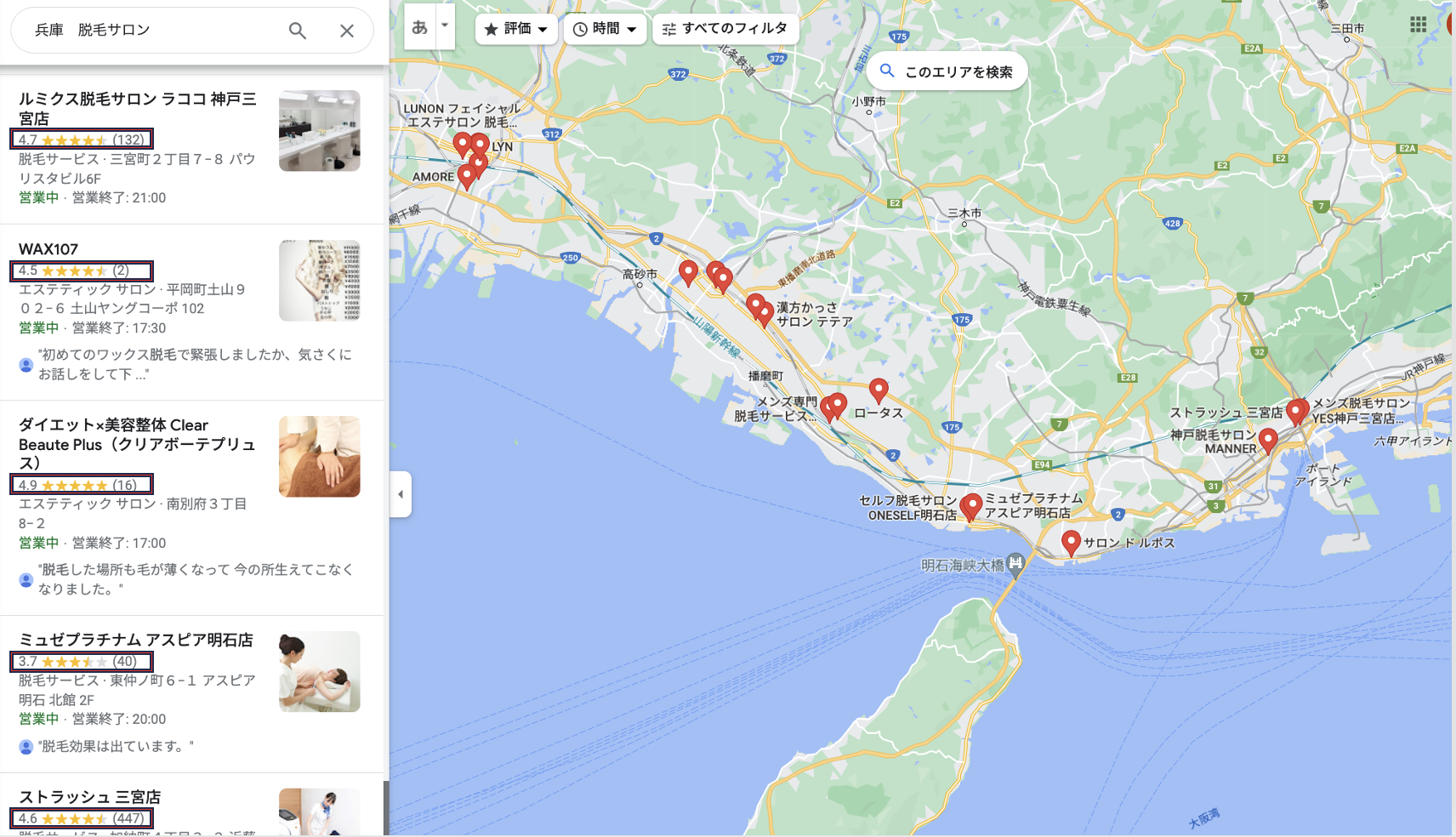Click the 三田市 city label on map
Image resolution: width=1456 pixels, height=837 pixels.
coord(1347,28)
